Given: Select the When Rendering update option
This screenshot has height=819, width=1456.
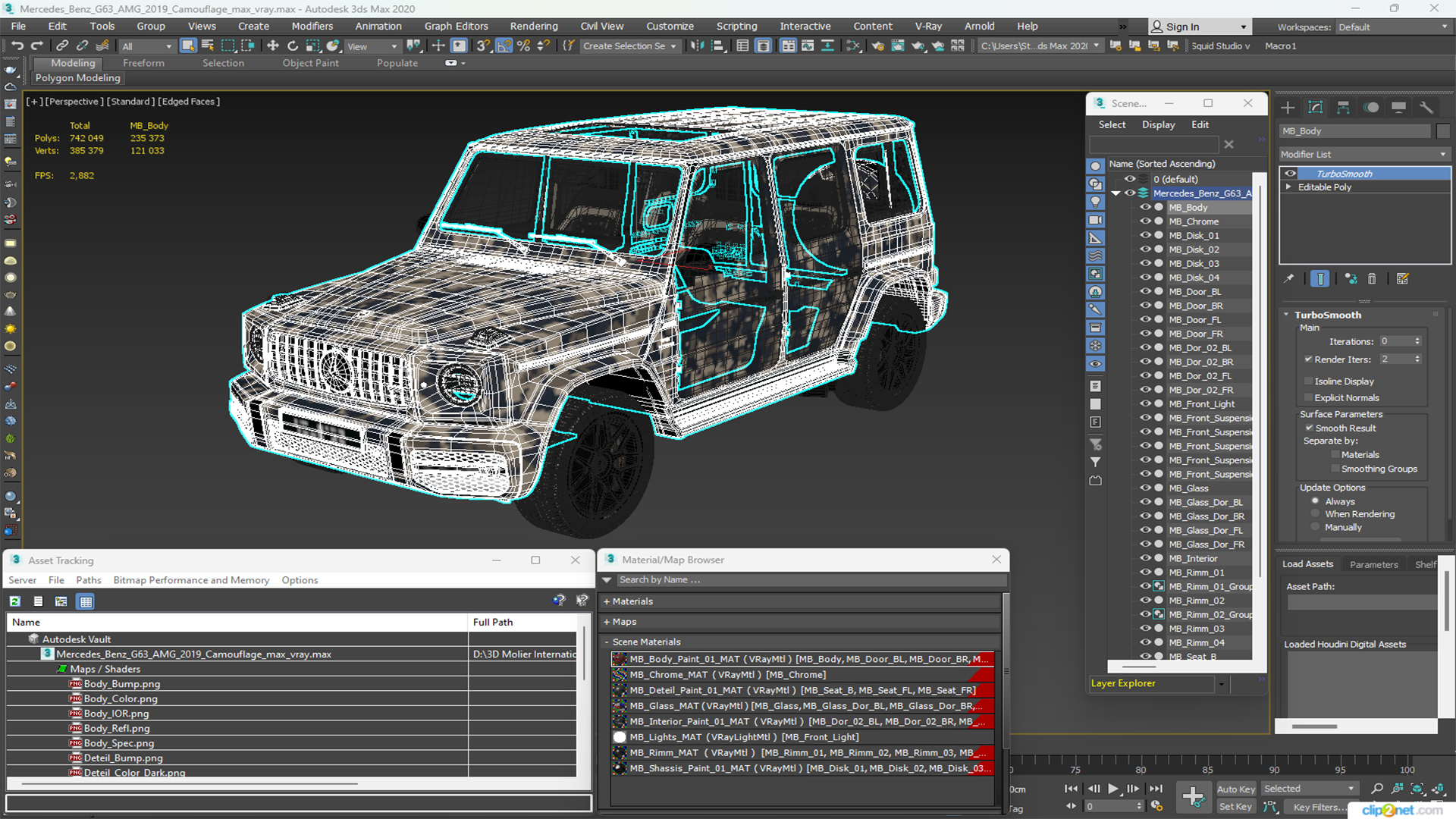Looking at the screenshot, I should pyautogui.click(x=1316, y=513).
